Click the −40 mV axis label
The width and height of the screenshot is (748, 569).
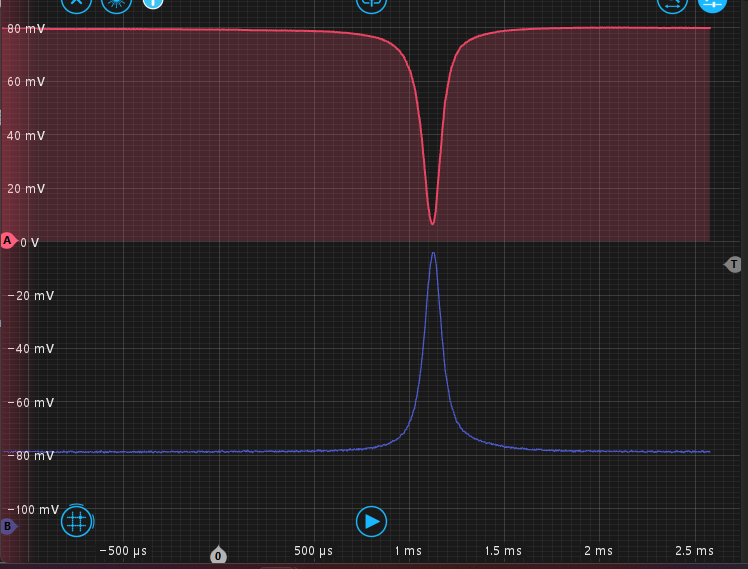pyautogui.click(x=31, y=349)
